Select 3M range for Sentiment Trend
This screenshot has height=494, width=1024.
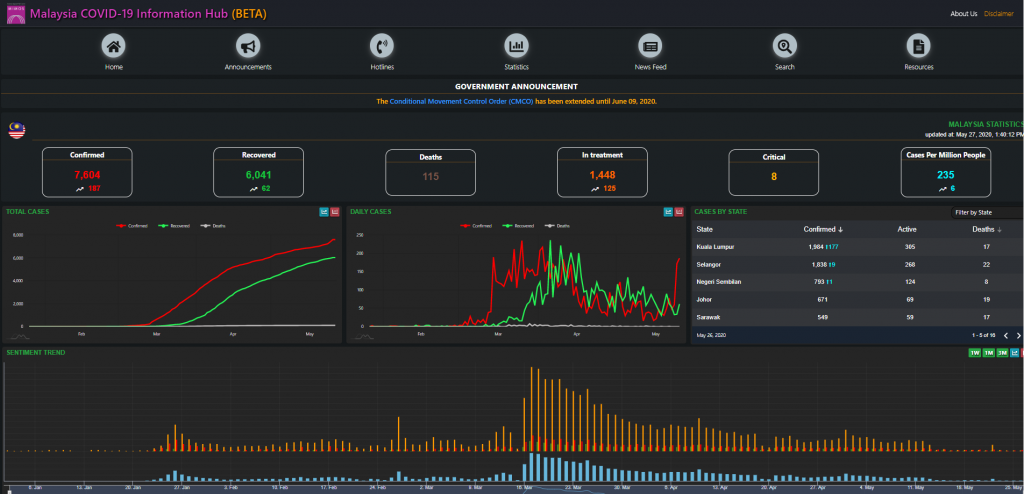1001,353
